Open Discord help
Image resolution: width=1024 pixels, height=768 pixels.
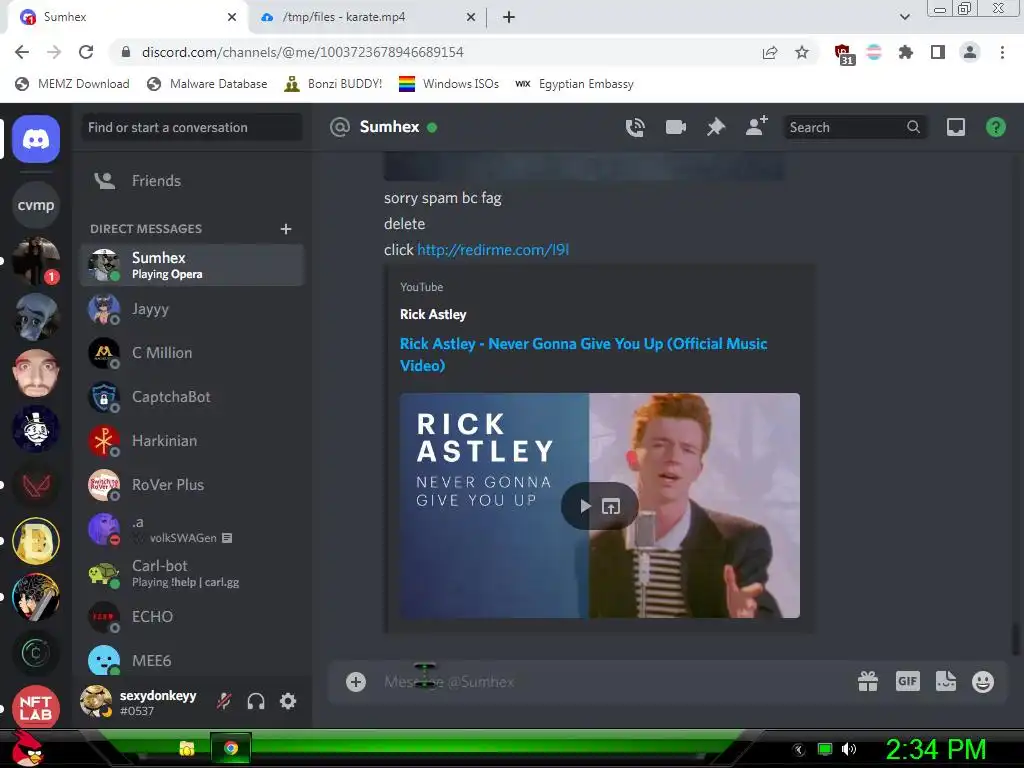click(995, 127)
